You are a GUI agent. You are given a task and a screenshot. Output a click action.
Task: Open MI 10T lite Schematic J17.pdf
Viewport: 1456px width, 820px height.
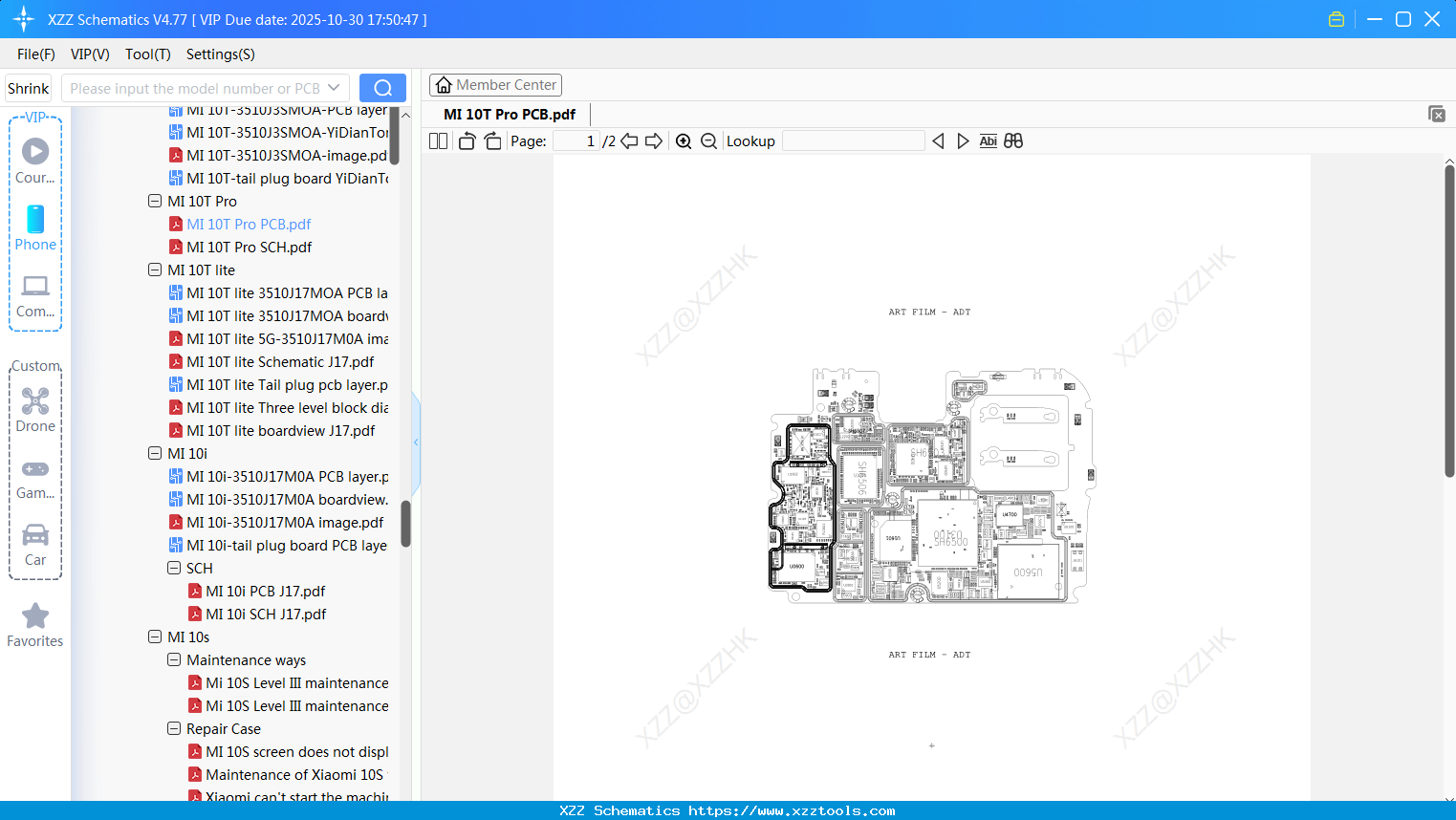280,361
